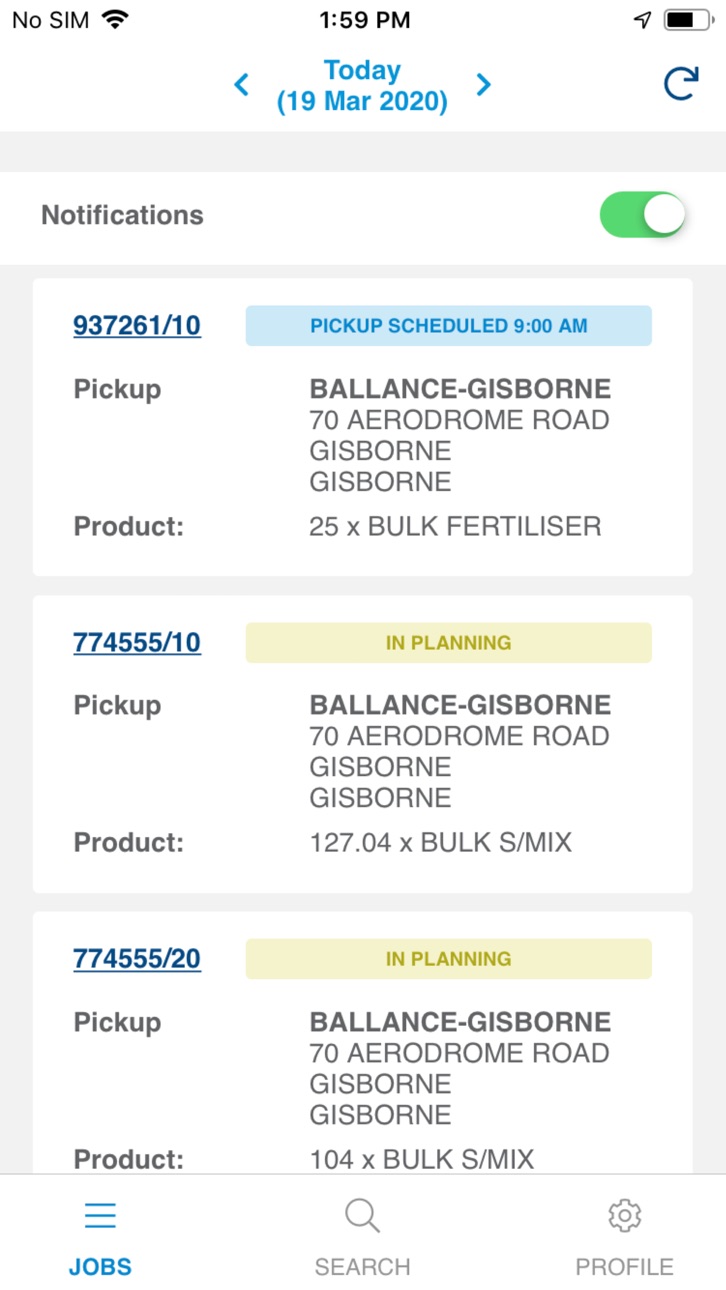Switch to the PROFILE tab label
Viewport: 726px width, 1290px height.
pyautogui.click(x=624, y=1267)
